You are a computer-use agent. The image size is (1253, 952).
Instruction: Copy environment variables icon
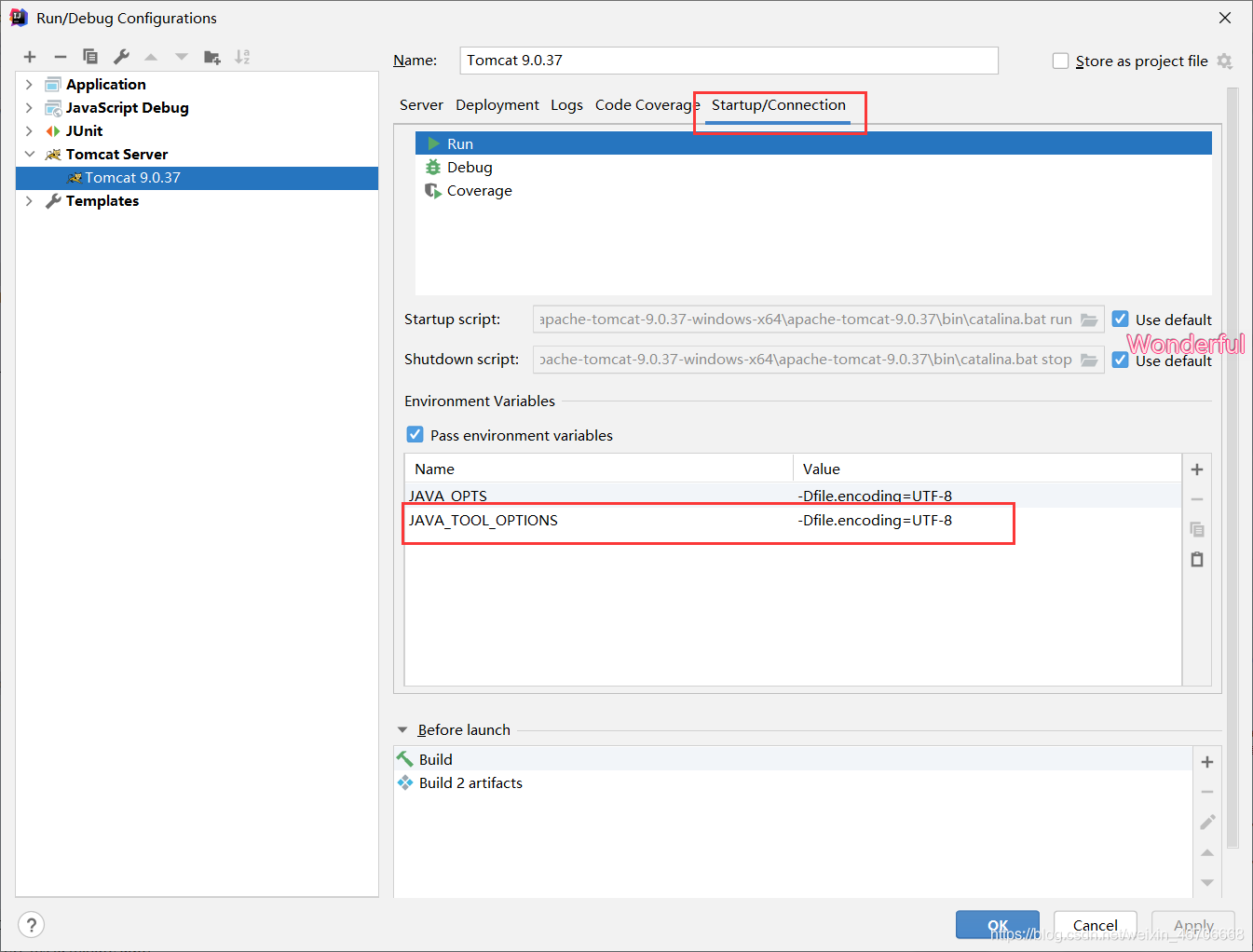(1197, 529)
